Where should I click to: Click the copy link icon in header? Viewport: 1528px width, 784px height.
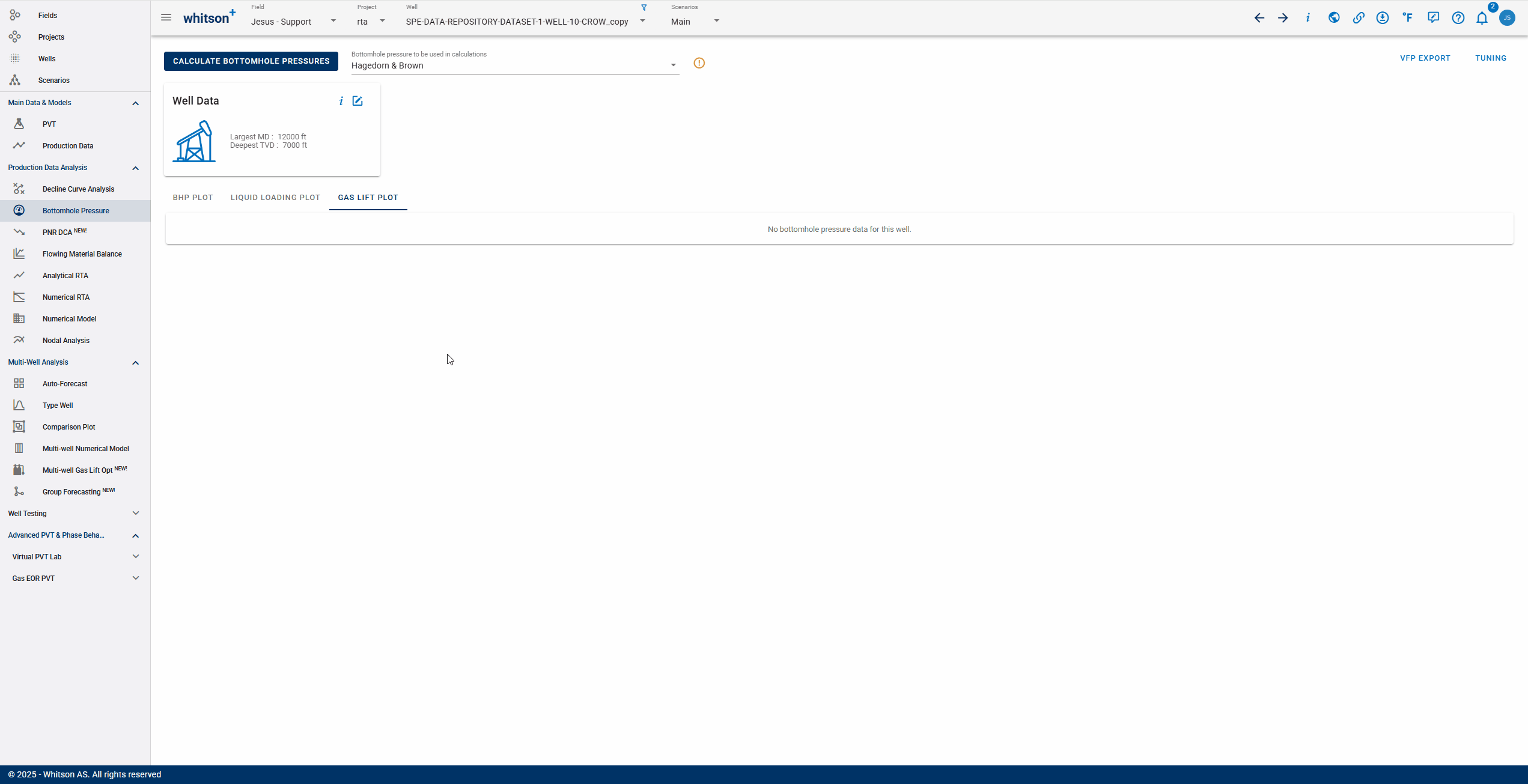1359,18
